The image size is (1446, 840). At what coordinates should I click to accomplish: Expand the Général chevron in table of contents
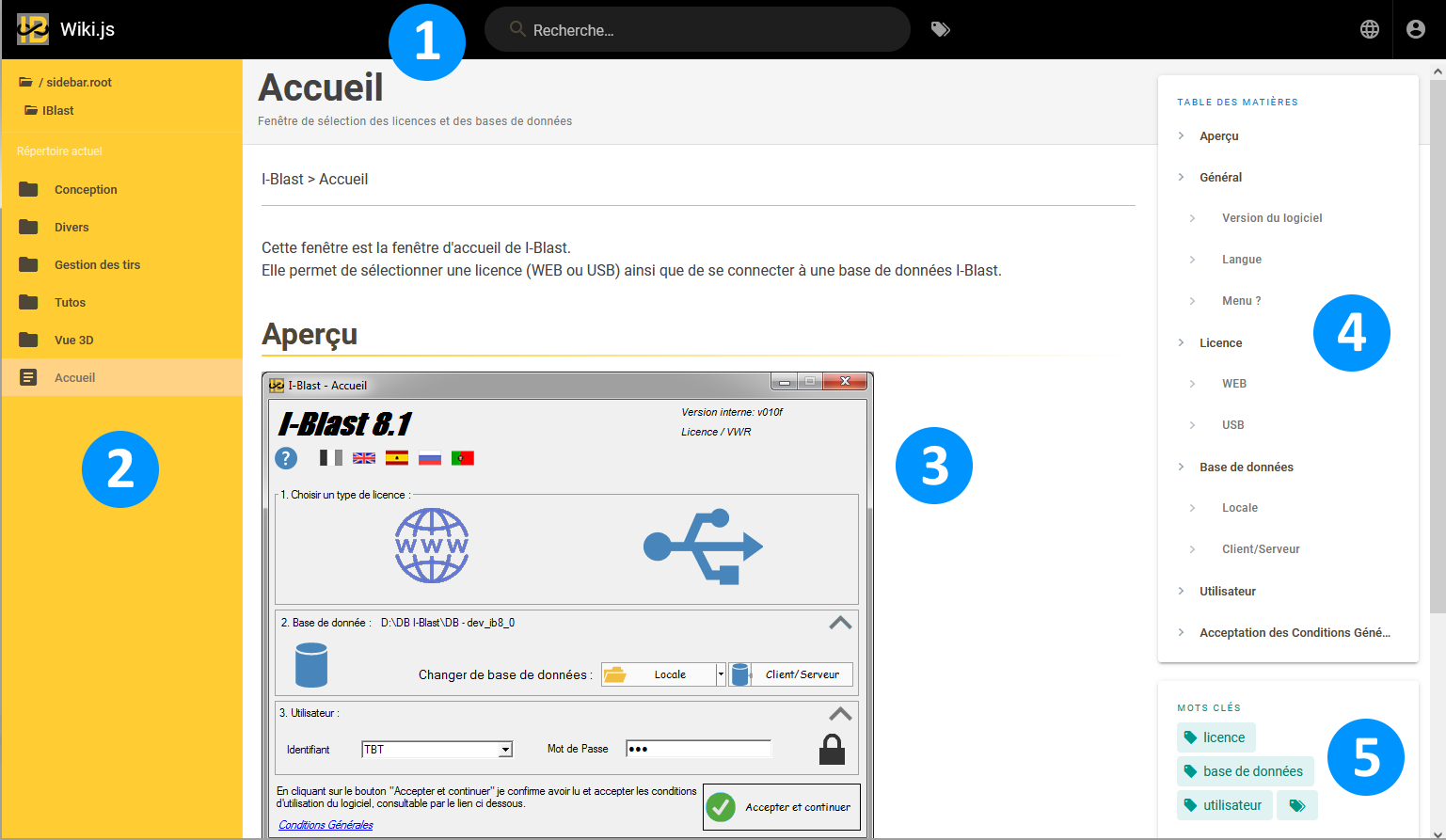[x=1181, y=177]
